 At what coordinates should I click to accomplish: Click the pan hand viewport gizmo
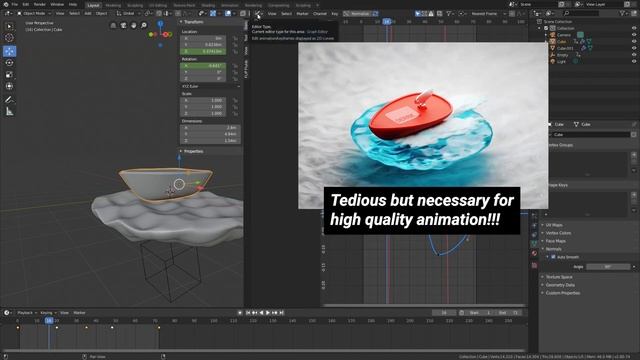click(133, 25)
